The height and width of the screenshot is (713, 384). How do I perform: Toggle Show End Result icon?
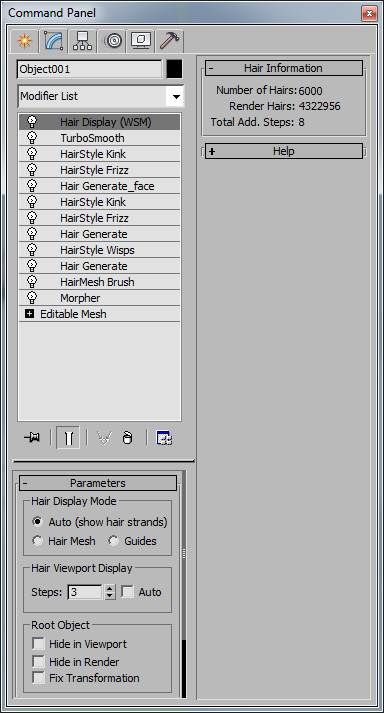click(68, 438)
